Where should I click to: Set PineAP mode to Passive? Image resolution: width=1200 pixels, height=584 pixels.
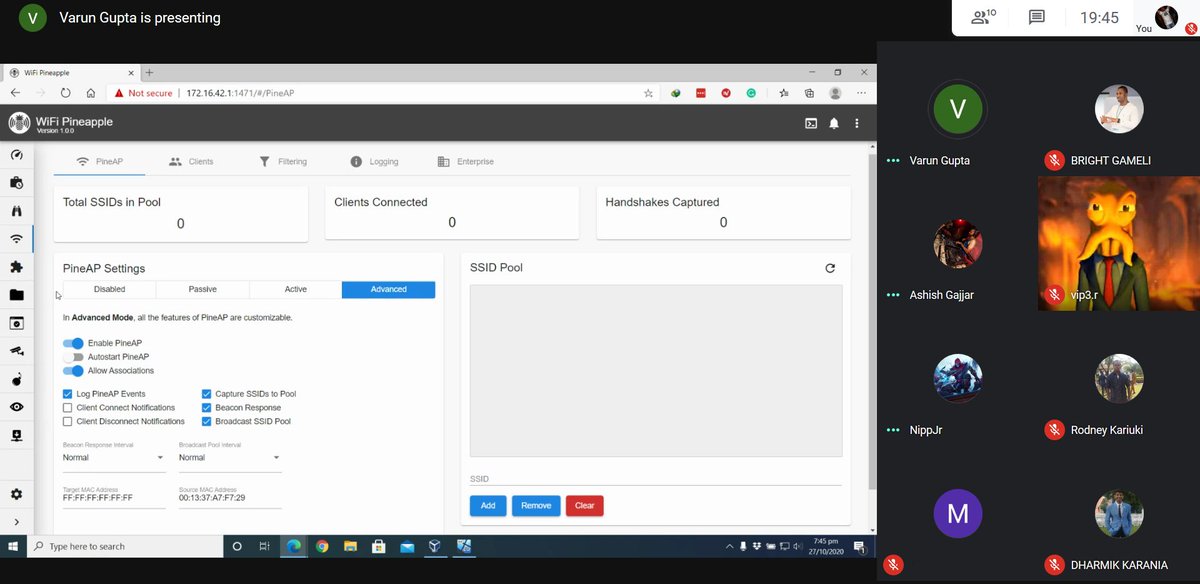pos(202,289)
